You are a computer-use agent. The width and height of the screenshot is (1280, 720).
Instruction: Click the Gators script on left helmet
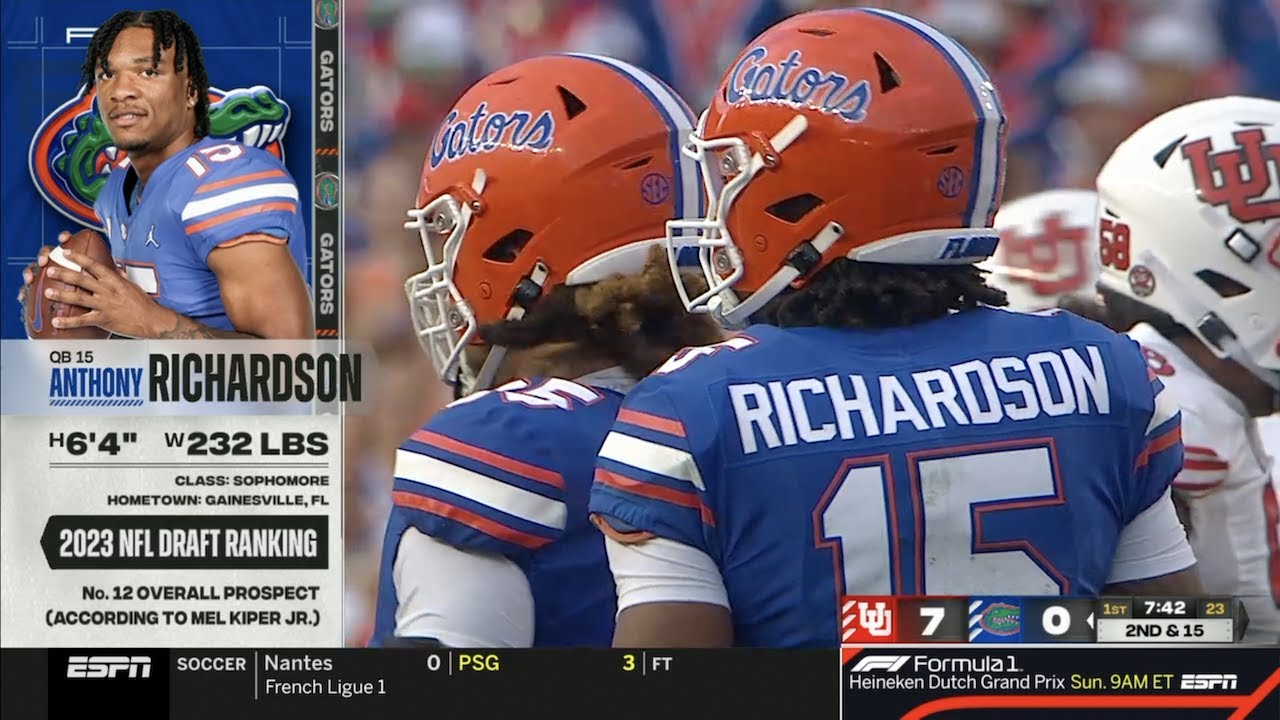(x=492, y=131)
